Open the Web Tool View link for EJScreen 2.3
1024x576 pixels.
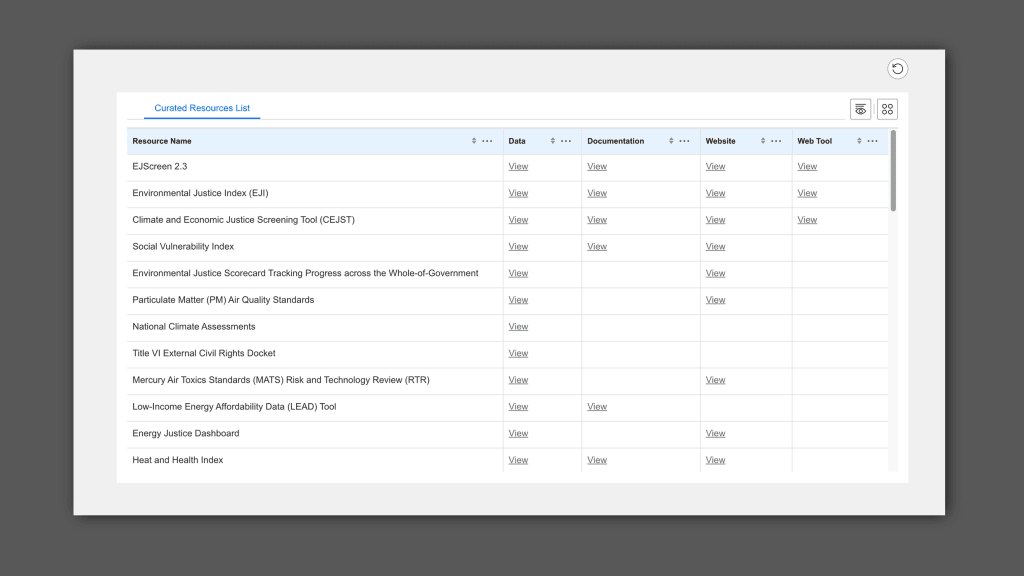coord(807,167)
